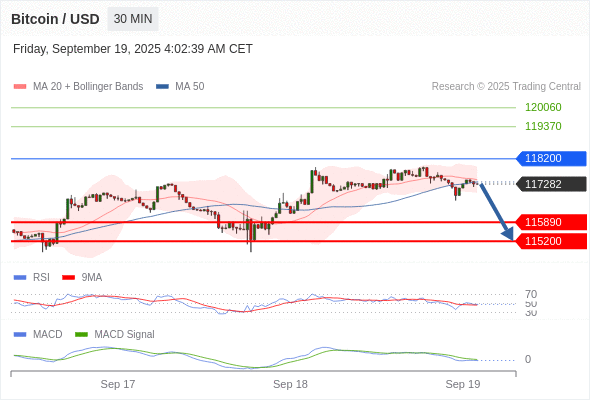Click the MA 50 legend label
590x400 pixels.
tap(190, 87)
